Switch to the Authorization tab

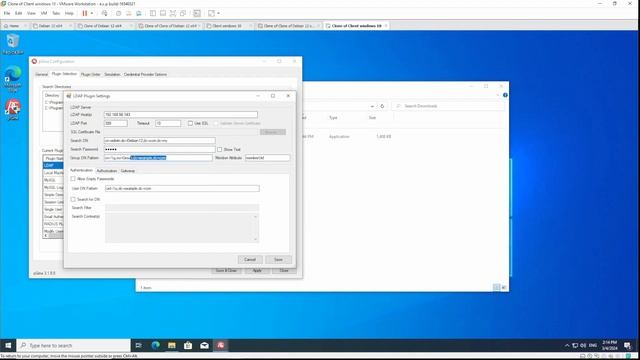point(107,171)
